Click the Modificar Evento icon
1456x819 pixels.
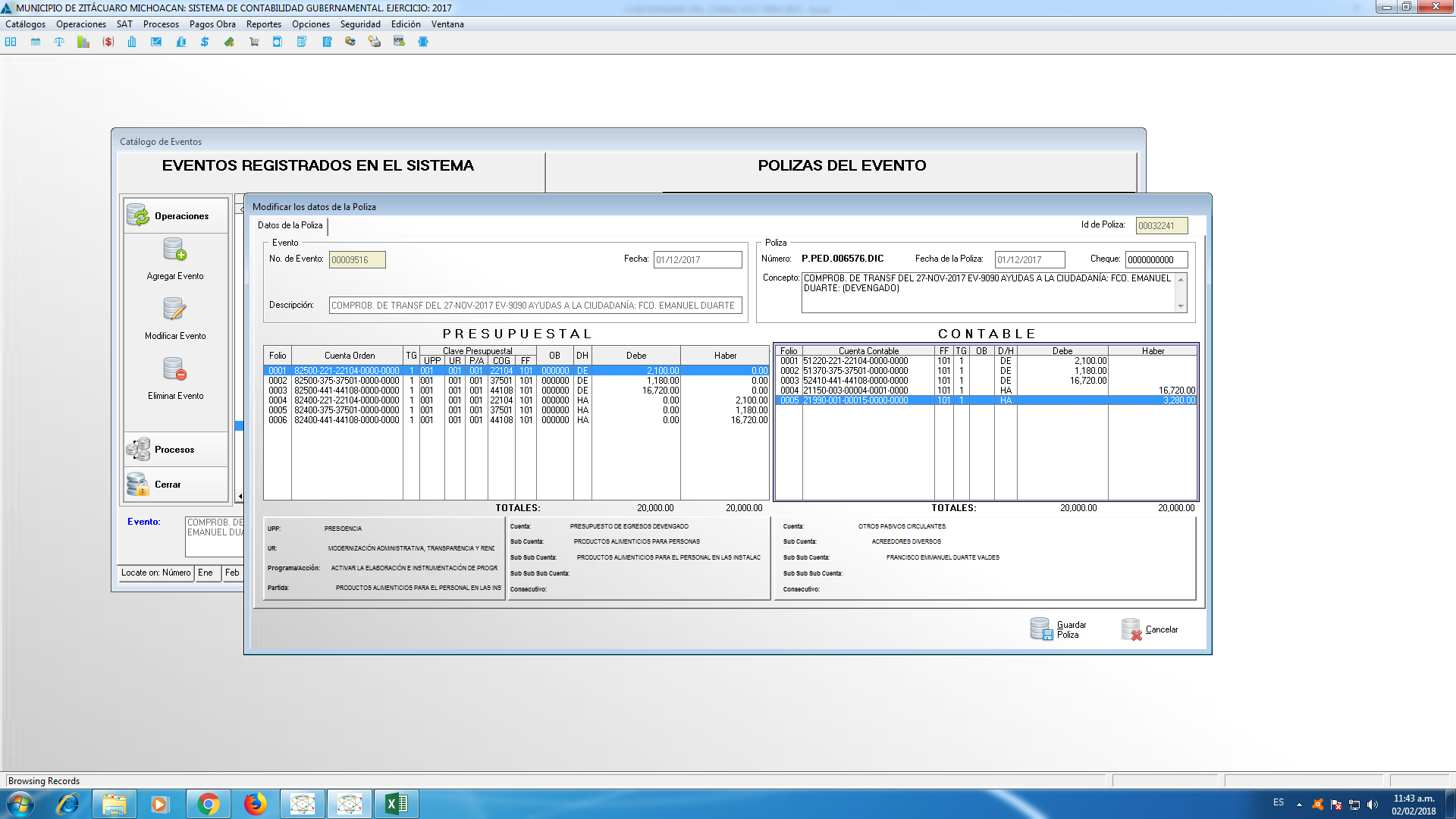175,309
